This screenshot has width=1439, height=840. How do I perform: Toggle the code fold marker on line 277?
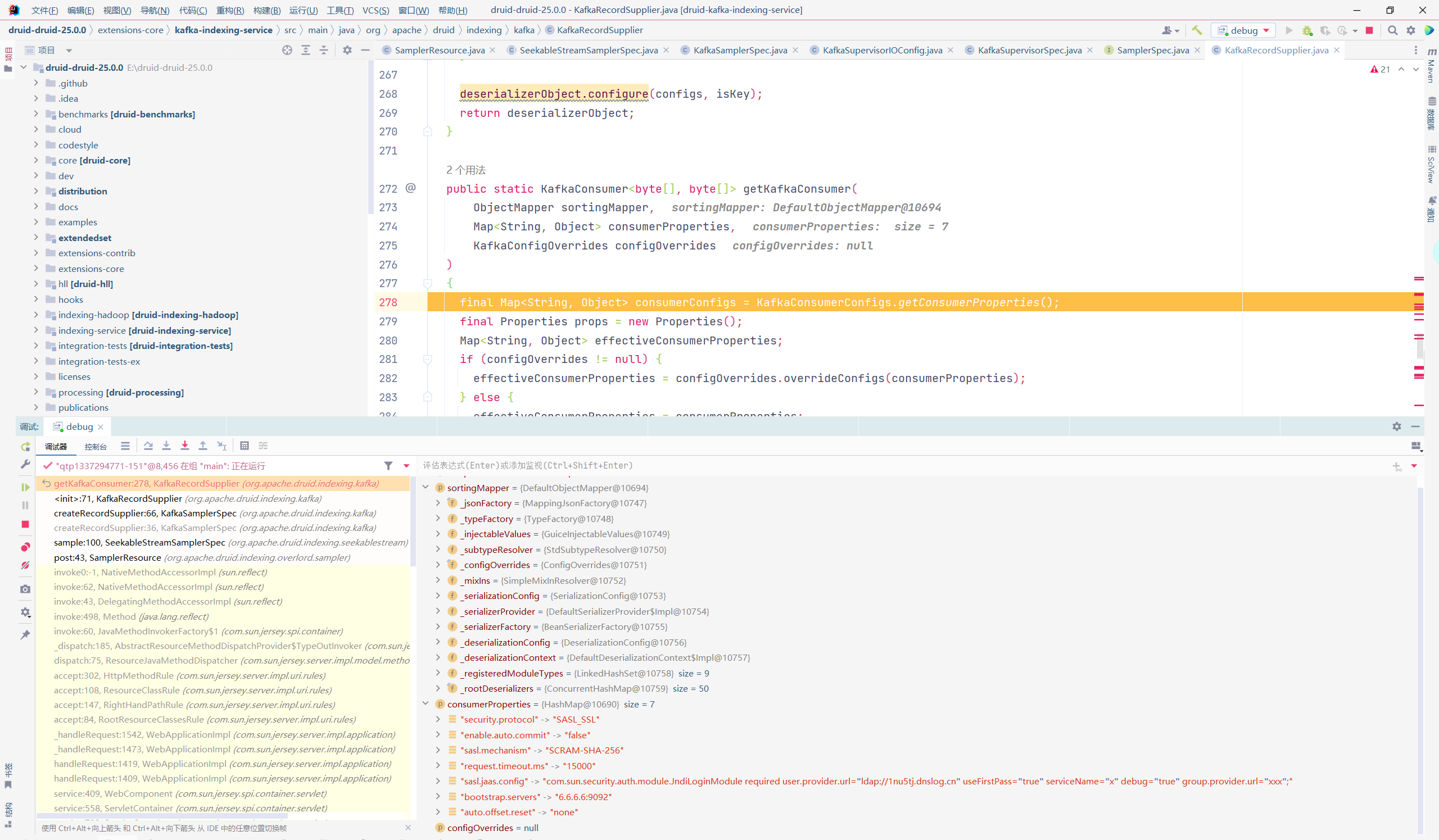(428, 284)
